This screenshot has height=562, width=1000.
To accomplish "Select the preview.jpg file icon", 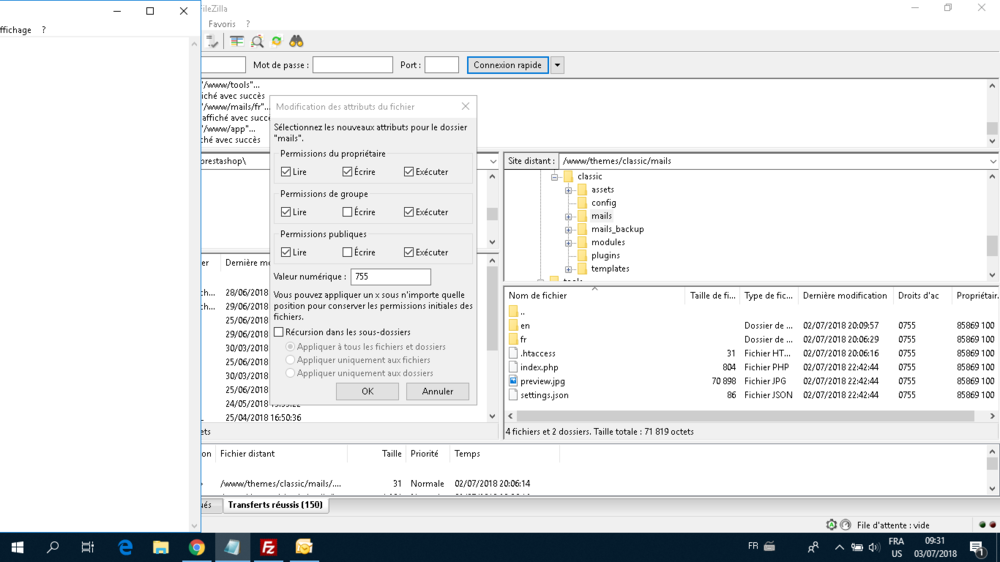I will click(x=513, y=381).
